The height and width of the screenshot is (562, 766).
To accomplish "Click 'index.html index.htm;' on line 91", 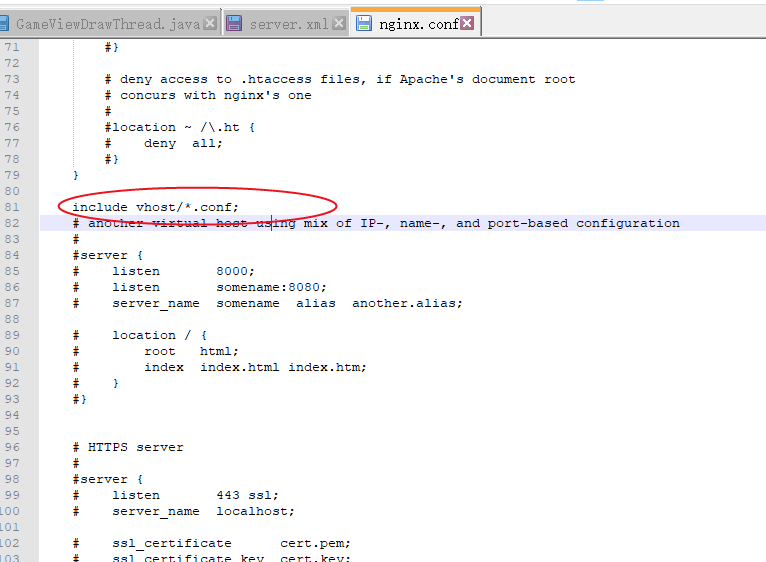I will coord(283,367).
